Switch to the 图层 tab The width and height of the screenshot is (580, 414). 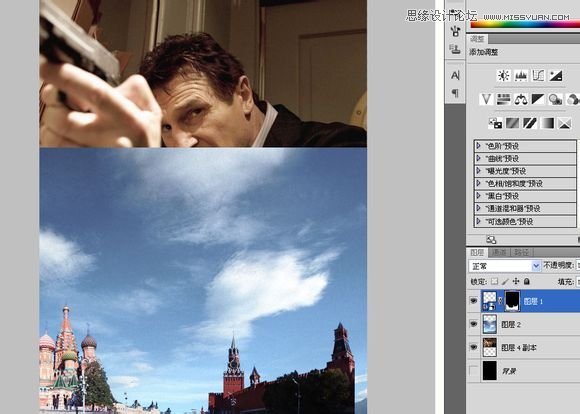(x=477, y=253)
